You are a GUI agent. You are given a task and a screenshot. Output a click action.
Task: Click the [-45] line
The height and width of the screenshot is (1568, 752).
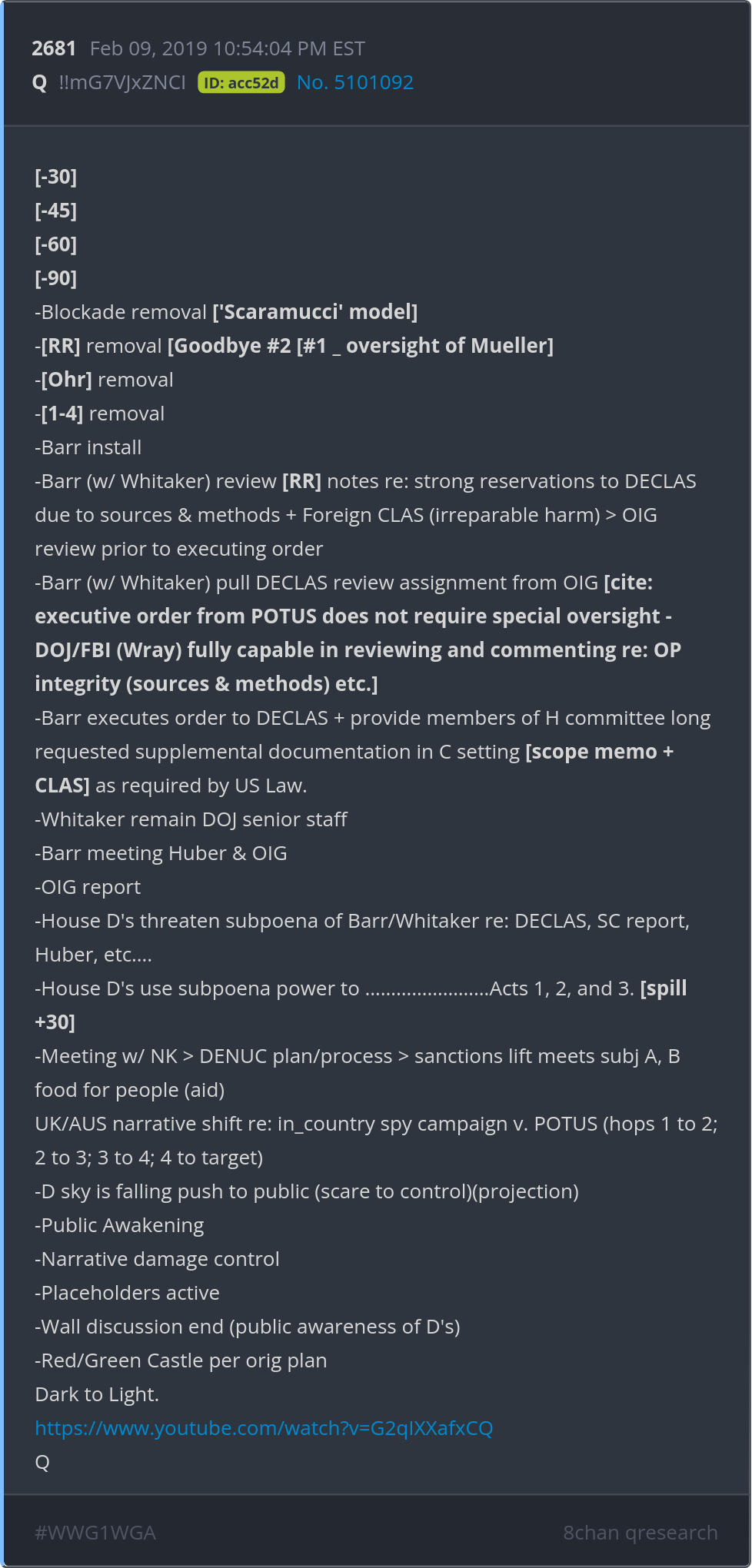coord(56,211)
